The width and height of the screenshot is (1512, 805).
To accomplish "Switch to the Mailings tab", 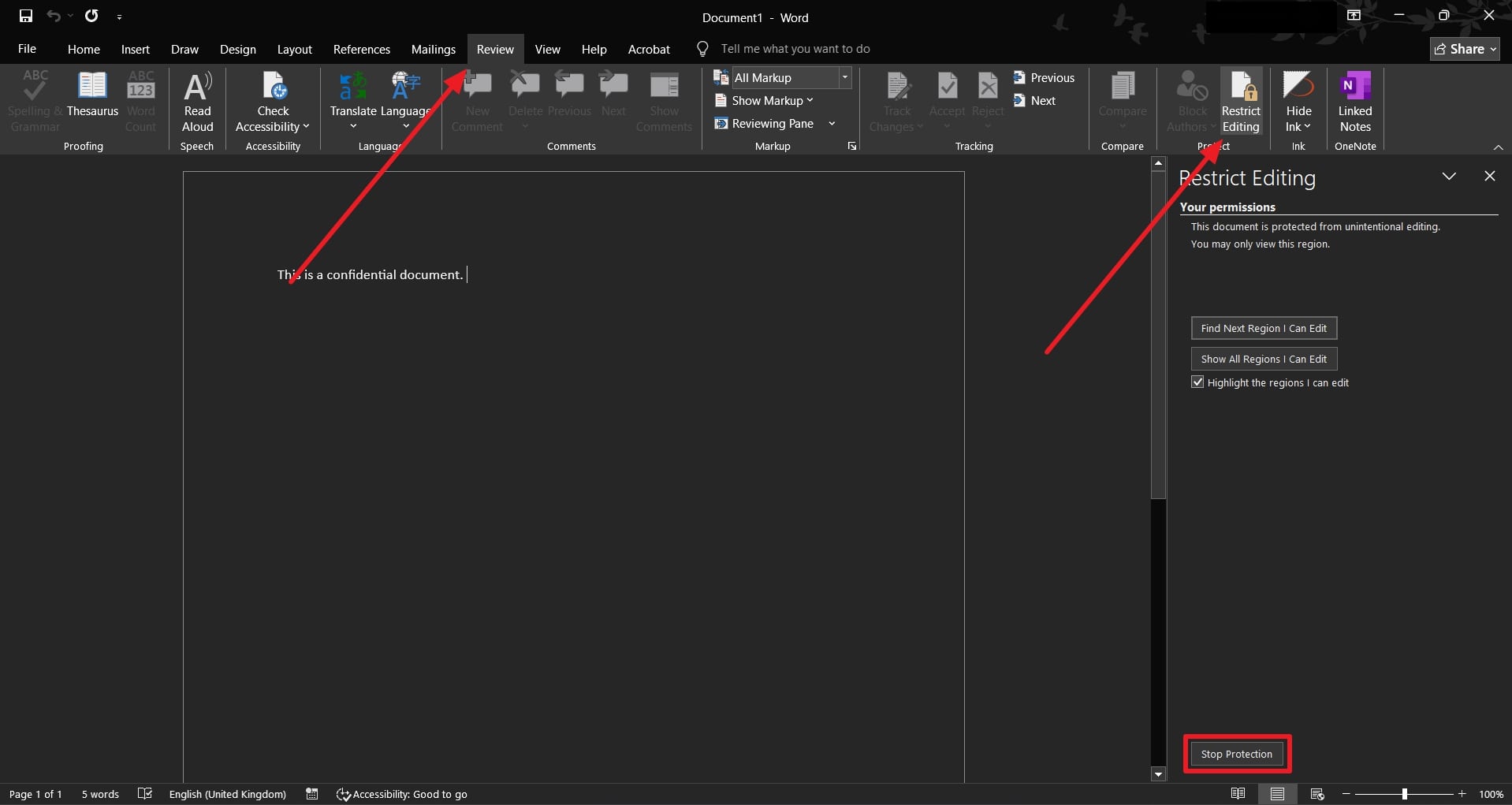I will pos(434,49).
